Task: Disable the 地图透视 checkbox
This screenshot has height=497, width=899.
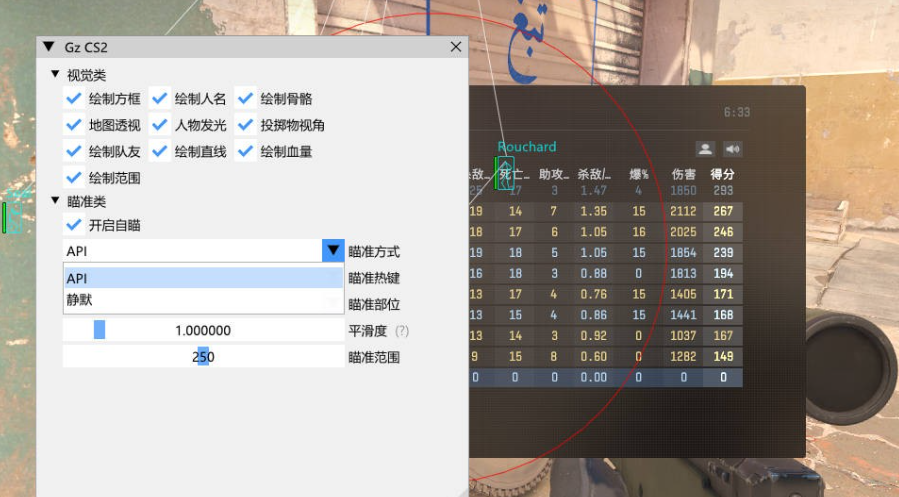Action: 73,125
